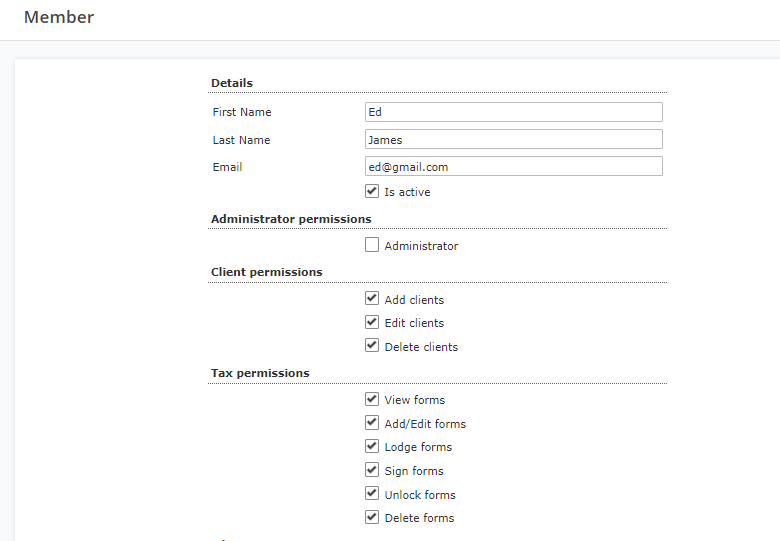This screenshot has height=541, width=780.
Task: Click the Email field label
Action: (227, 167)
